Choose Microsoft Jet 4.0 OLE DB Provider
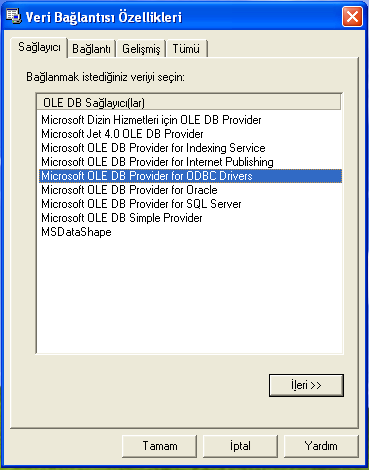 coord(190,134)
